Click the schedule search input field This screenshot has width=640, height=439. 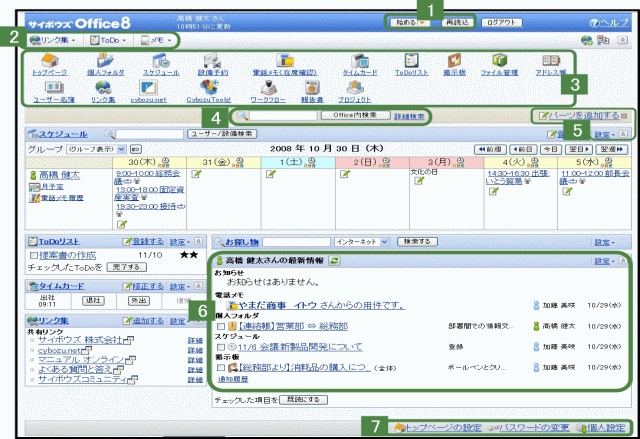[150, 133]
